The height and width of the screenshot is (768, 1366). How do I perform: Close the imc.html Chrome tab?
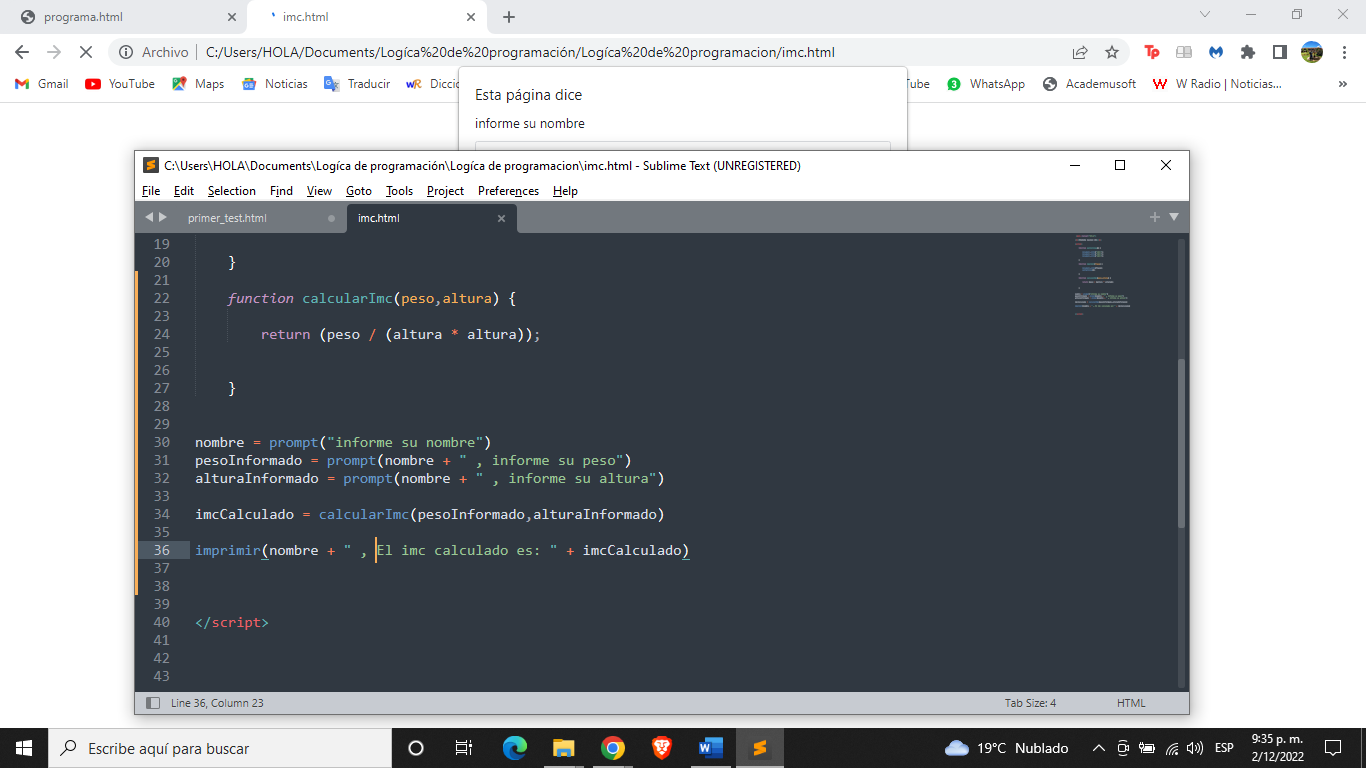tap(471, 17)
